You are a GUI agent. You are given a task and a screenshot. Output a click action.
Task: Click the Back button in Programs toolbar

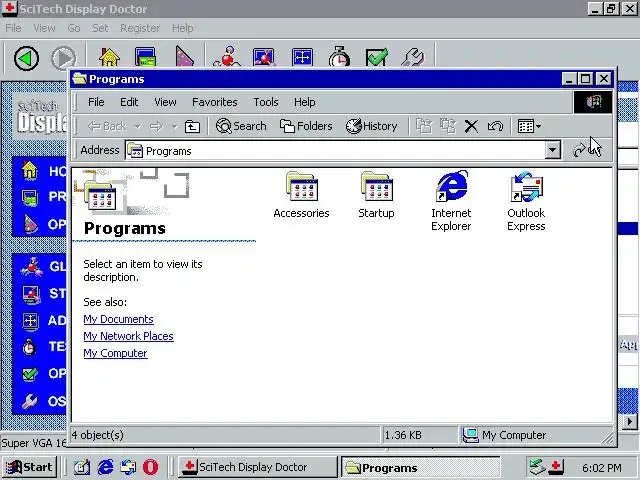click(107, 127)
